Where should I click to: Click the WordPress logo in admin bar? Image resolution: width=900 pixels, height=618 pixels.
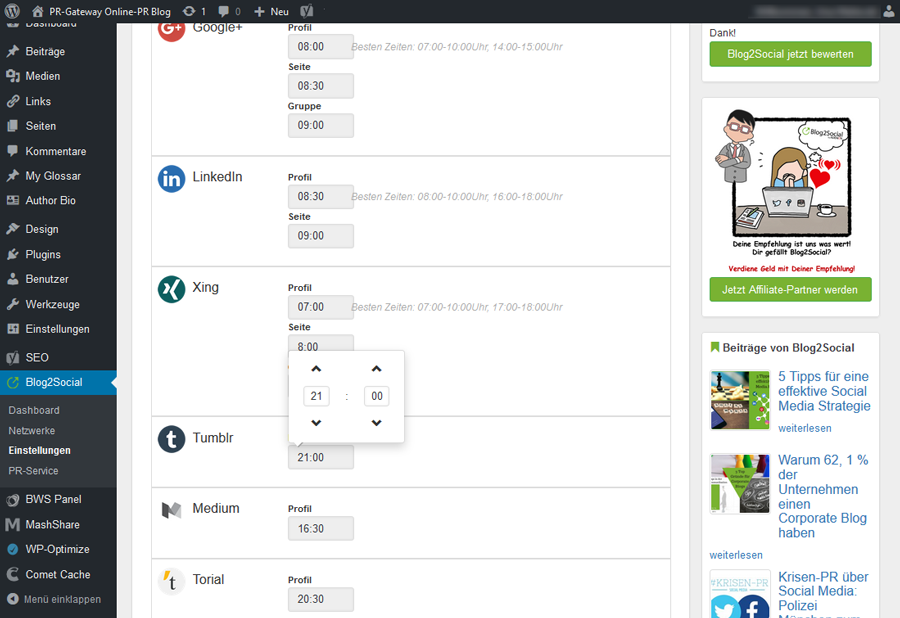pyautogui.click(x=12, y=11)
